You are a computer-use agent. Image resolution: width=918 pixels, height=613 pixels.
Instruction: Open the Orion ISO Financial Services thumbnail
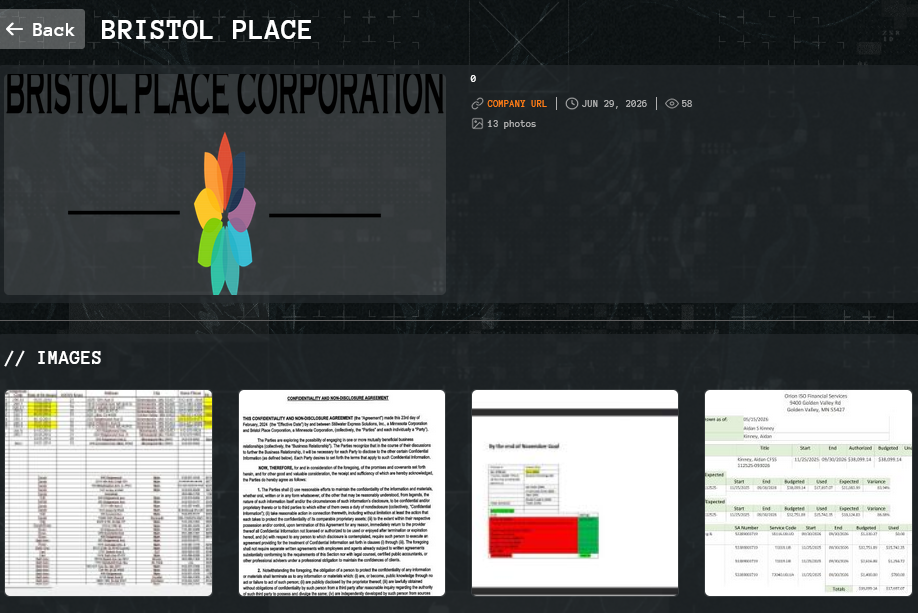809,493
